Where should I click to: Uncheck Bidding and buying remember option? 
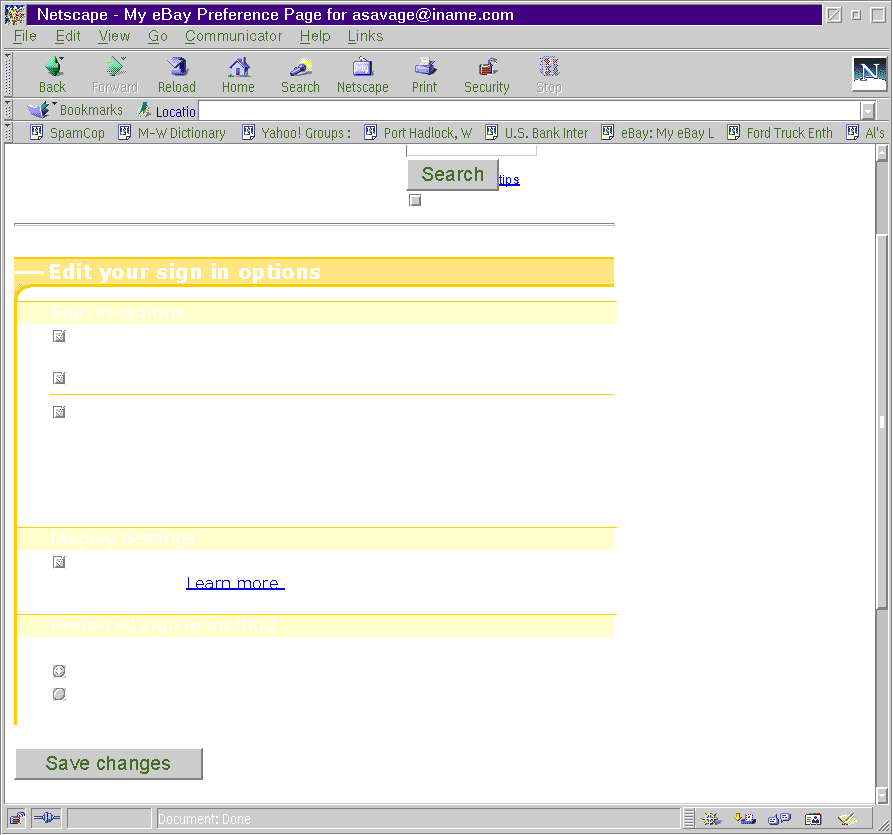pyautogui.click(x=59, y=336)
